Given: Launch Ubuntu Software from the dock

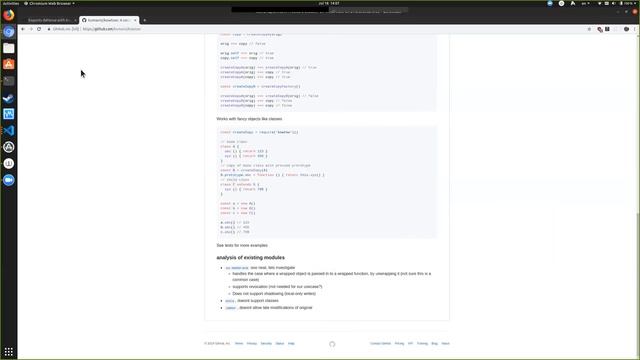Looking at the screenshot, I should click(9, 64).
